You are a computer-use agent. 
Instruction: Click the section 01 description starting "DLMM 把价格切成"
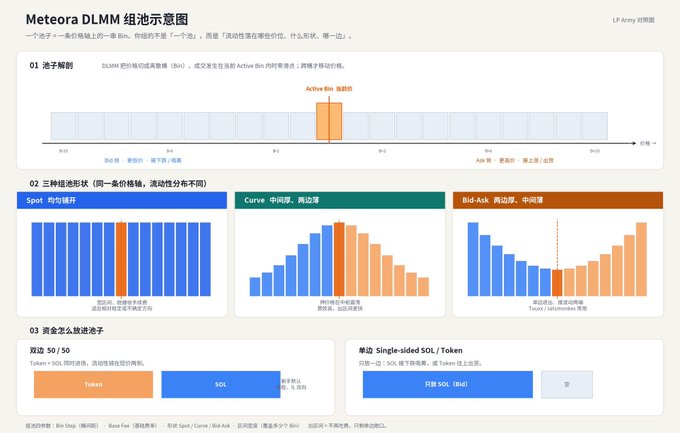[x=223, y=66]
